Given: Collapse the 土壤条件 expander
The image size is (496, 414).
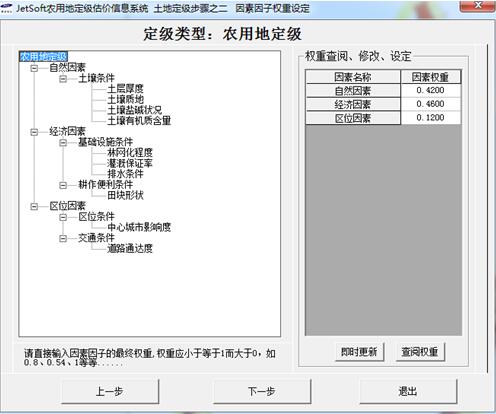Looking at the screenshot, I should coord(63,79).
